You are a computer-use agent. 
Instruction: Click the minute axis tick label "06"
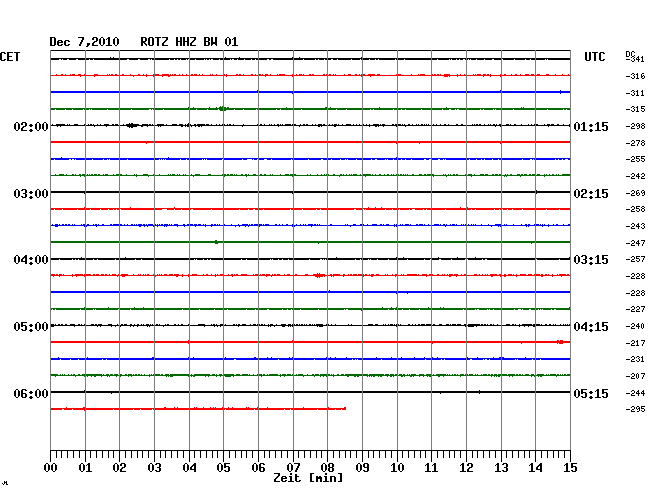tap(258, 467)
